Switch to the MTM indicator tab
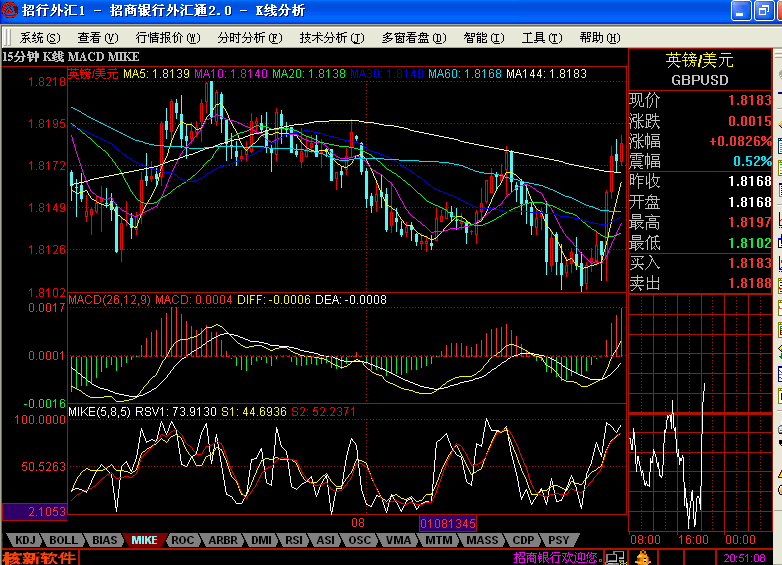This screenshot has width=782, height=565. tap(438, 540)
